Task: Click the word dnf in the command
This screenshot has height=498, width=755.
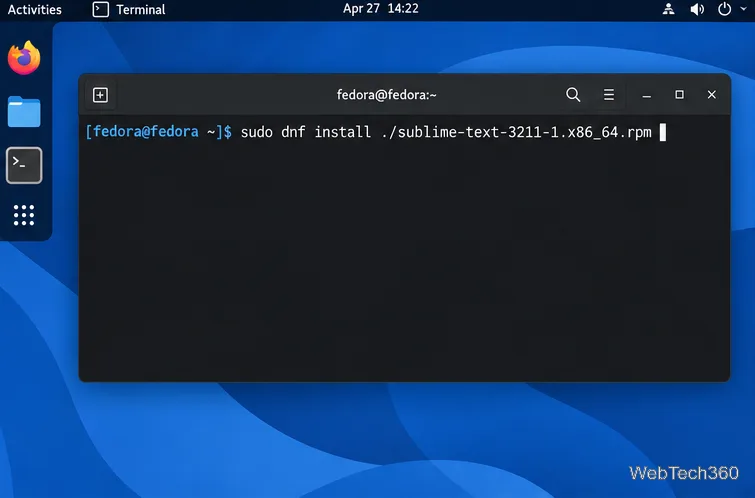Action: tap(293, 132)
